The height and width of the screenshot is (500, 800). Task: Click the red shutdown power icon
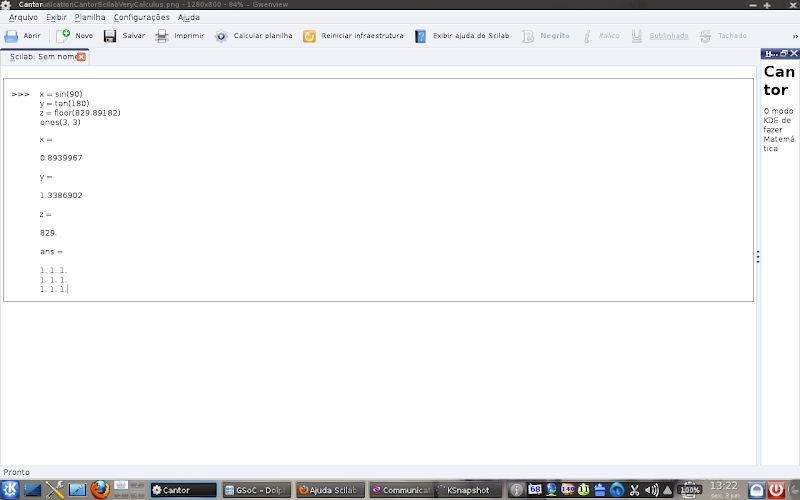tap(776, 490)
